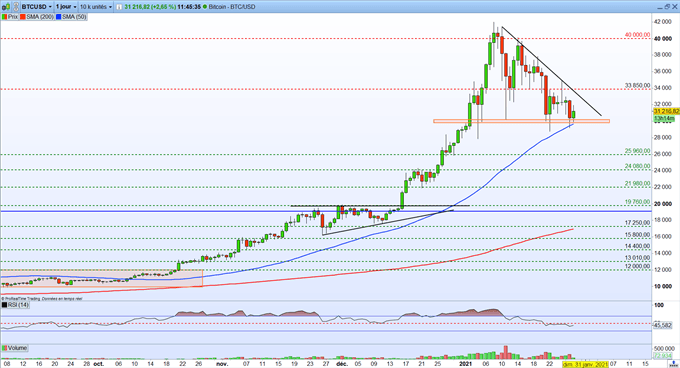Click the candlestick chart style icon
The height and width of the screenshot is (368, 680).
4,7
